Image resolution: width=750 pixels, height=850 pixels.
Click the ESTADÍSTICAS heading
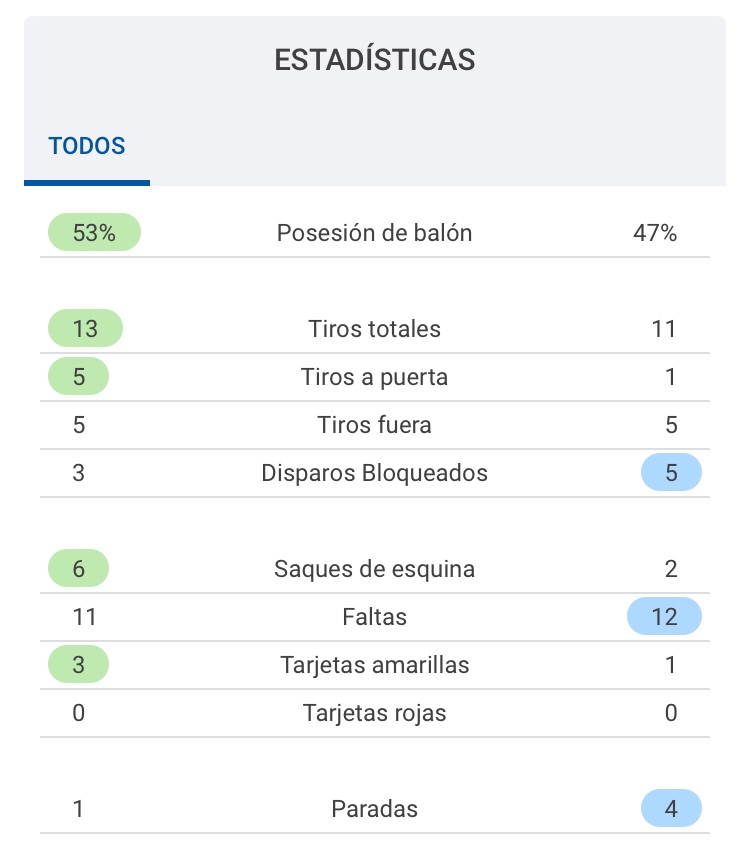(x=375, y=60)
